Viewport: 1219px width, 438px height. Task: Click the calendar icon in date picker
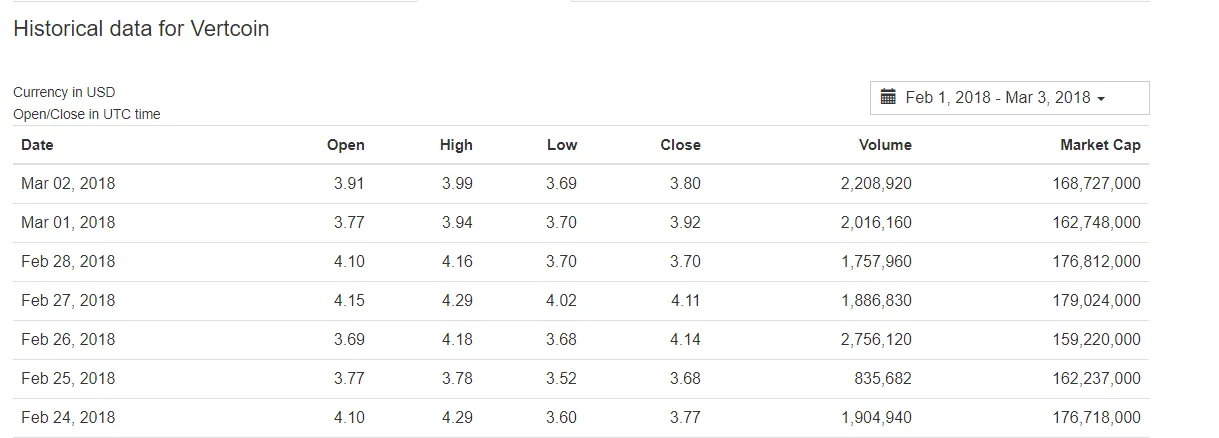pyautogui.click(x=888, y=97)
